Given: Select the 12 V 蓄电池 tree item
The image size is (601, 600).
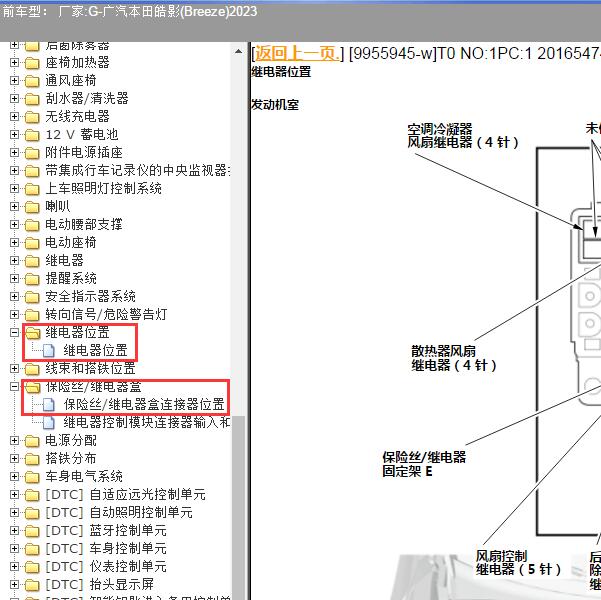Looking at the screenshot, I should point(82,135).
